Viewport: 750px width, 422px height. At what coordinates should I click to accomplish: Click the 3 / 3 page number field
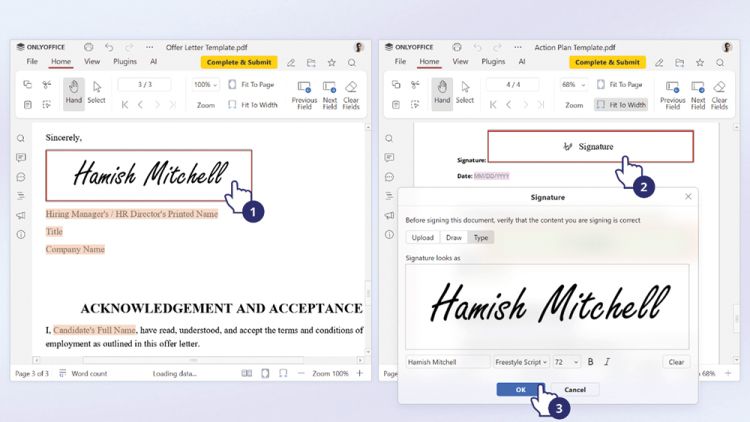click(x=144, y=85)
